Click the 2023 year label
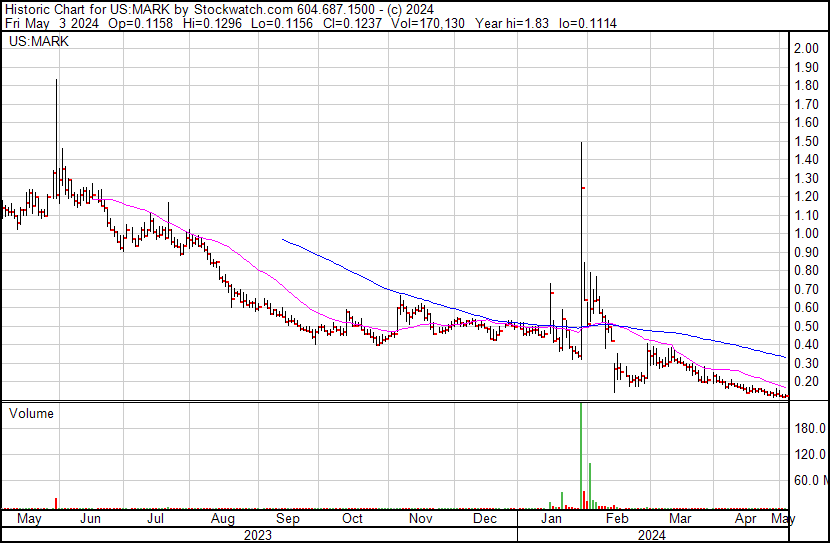The height and width of the screenshot is (543, 830). 258,535
